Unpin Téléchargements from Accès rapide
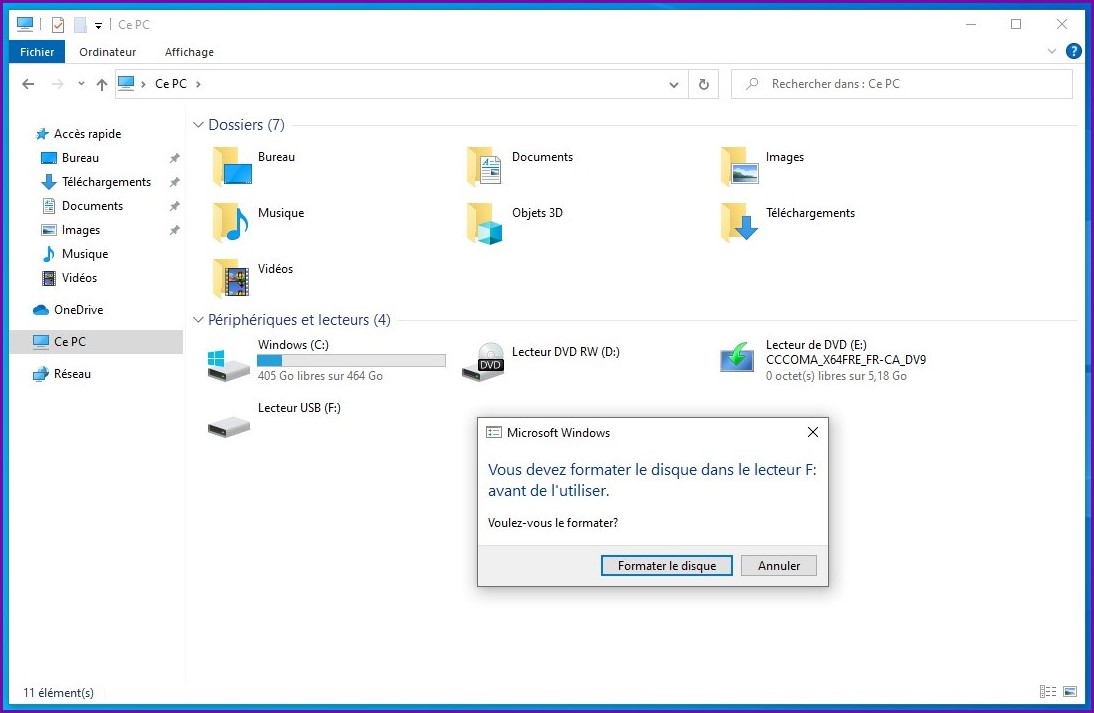The image size is (1094, 713). coord(174,181)
